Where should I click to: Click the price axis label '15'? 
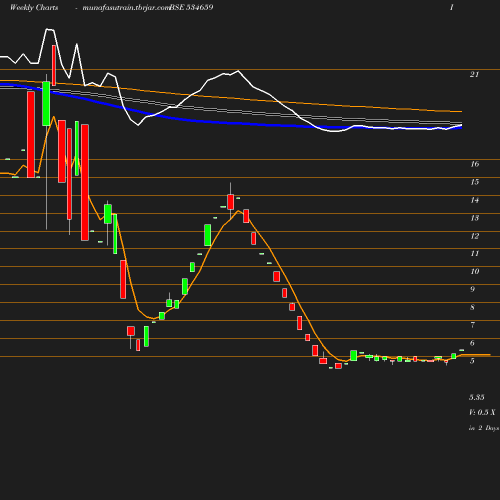[x=475, y=182]
